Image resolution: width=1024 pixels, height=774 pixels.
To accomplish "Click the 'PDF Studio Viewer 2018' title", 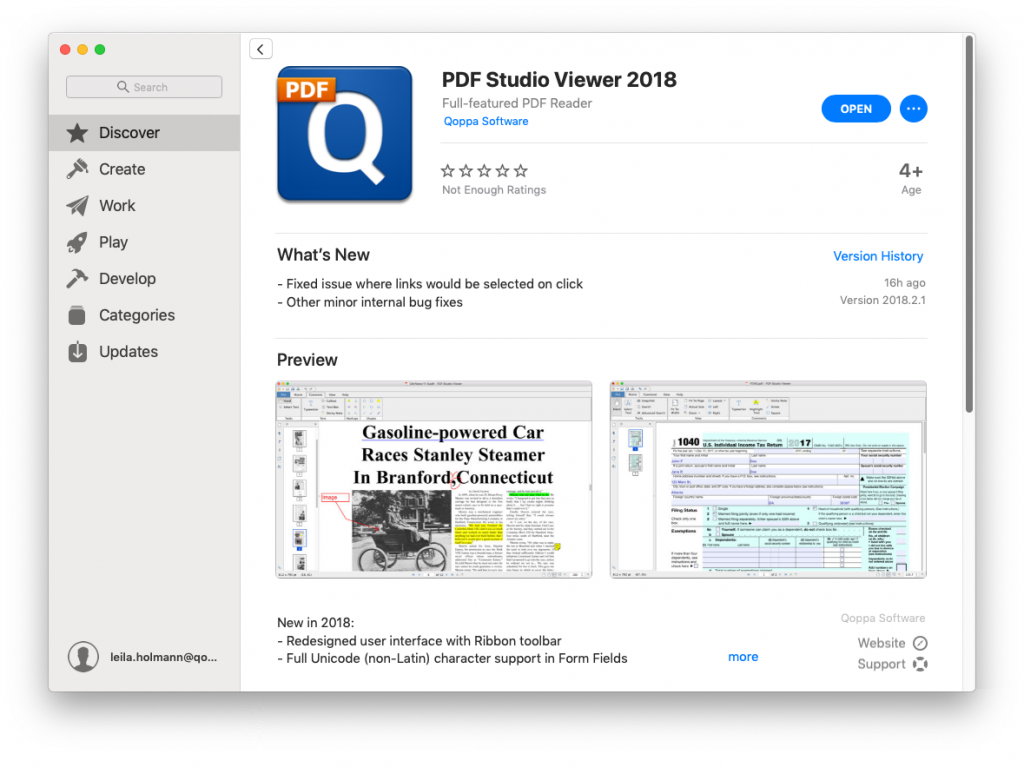I will [x=559, y=80].
